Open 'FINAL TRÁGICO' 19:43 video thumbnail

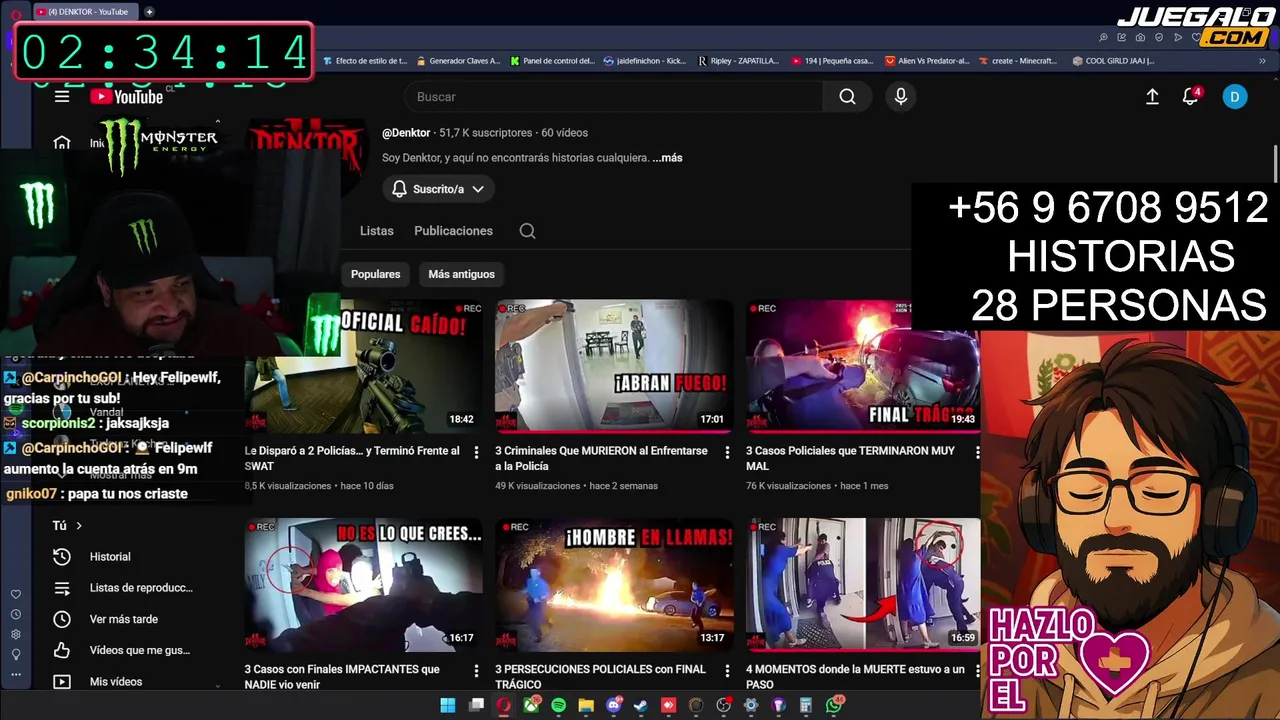pos(863,366)
